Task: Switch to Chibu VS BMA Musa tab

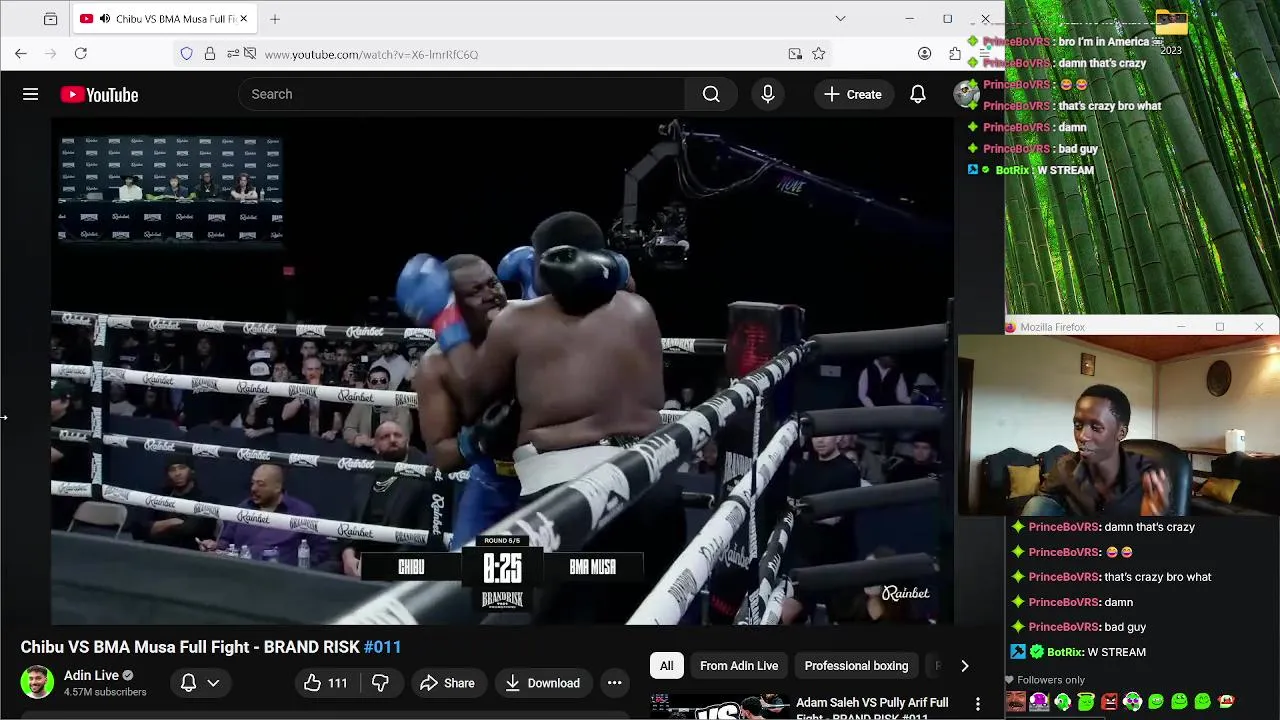Action: click(164, 19)
